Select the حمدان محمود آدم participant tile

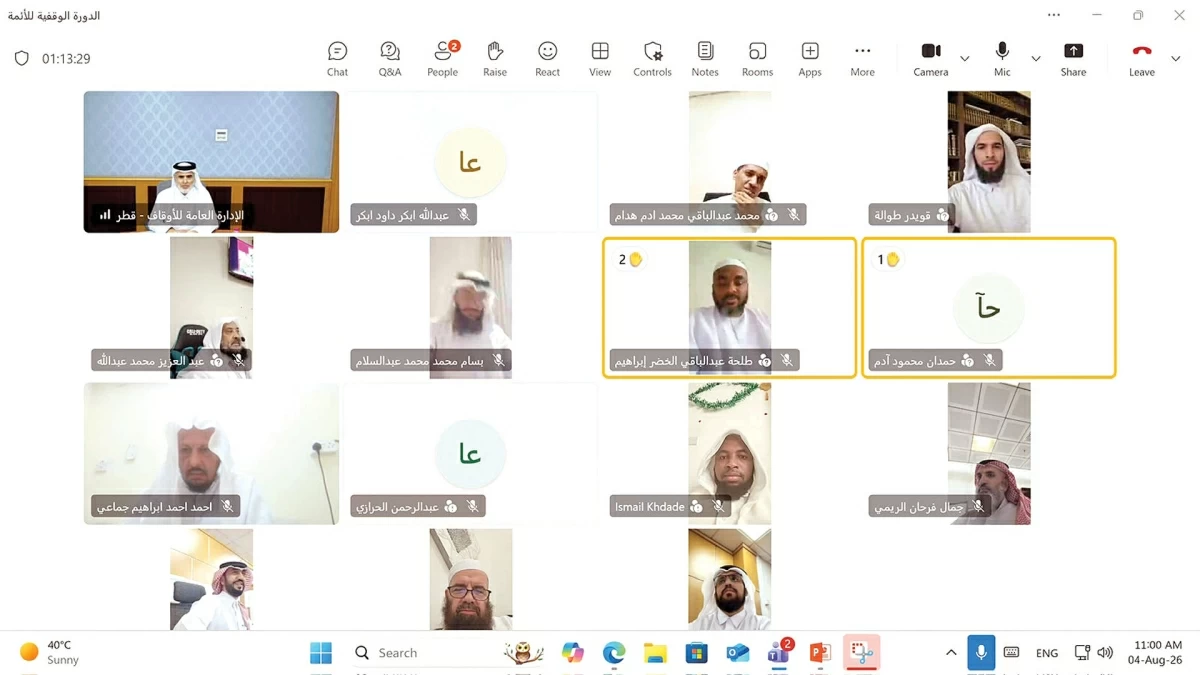point(989,308)
